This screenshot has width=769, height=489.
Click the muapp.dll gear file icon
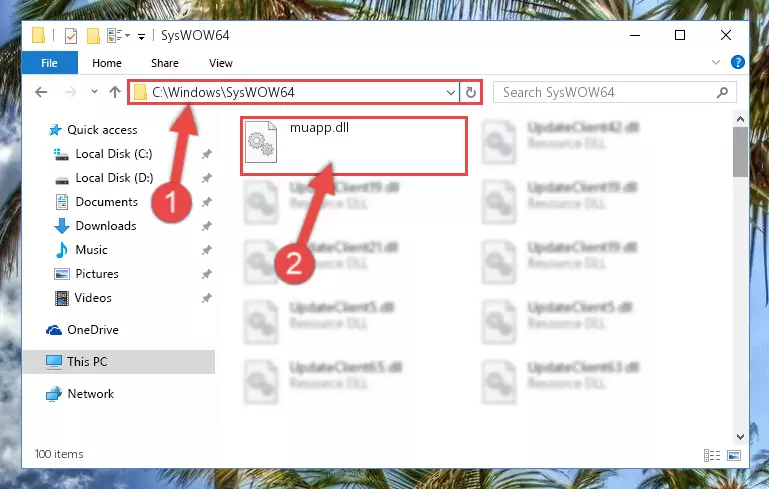(261, 142)
